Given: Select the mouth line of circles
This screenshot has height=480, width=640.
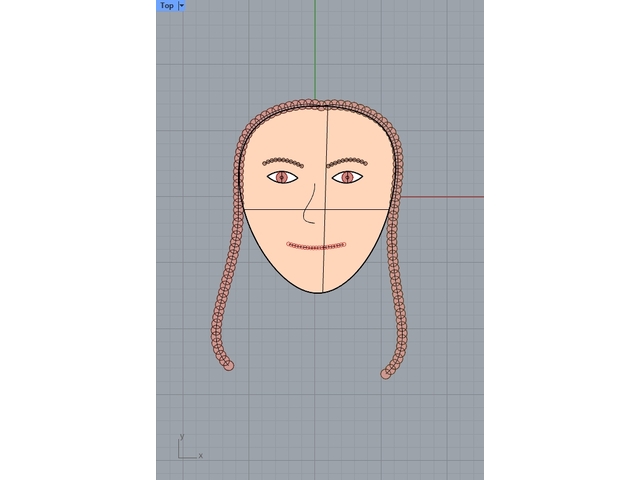Looking at the screenshot, I should coord(316,245).
